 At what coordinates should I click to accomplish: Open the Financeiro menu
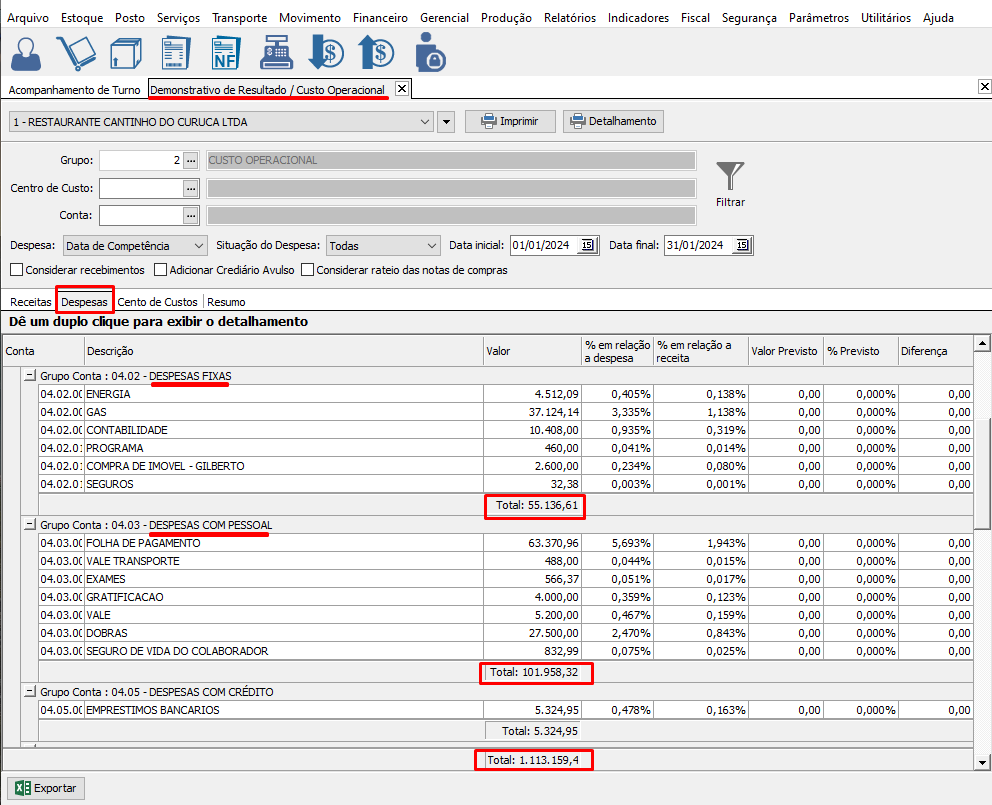[x=379, y=18]
